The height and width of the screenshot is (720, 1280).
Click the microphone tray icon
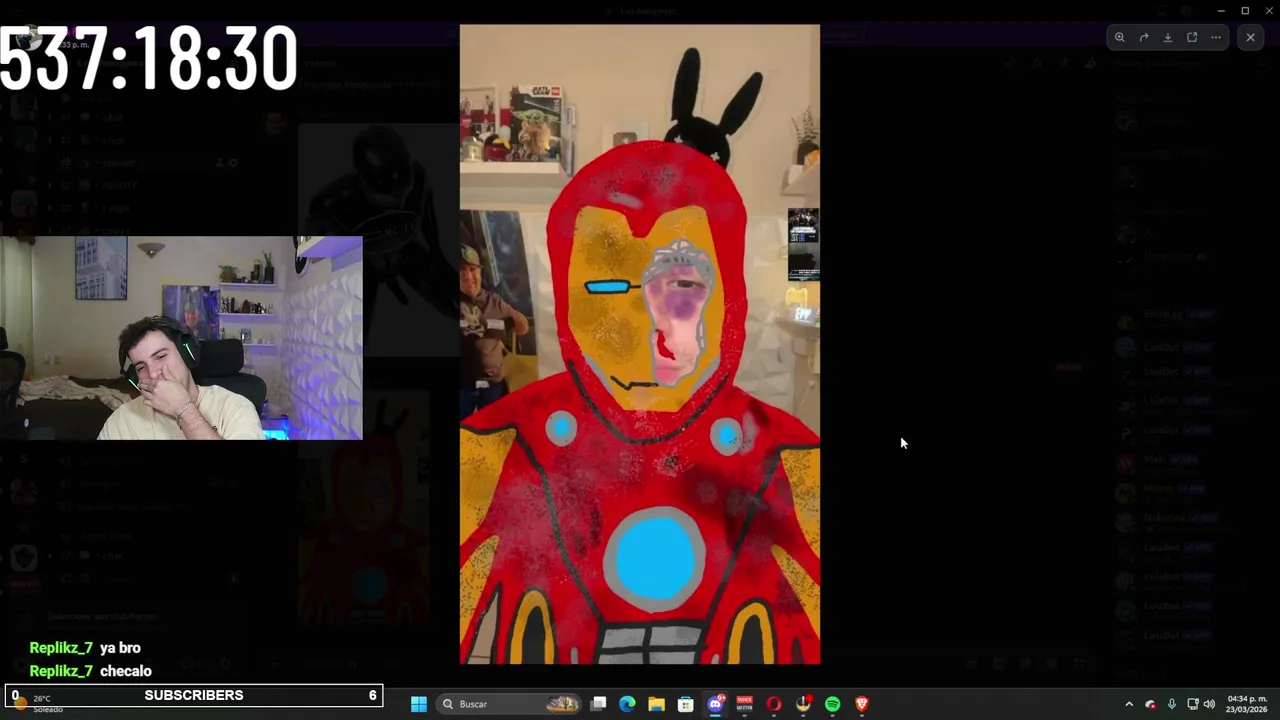click(x=1171, y=704)
